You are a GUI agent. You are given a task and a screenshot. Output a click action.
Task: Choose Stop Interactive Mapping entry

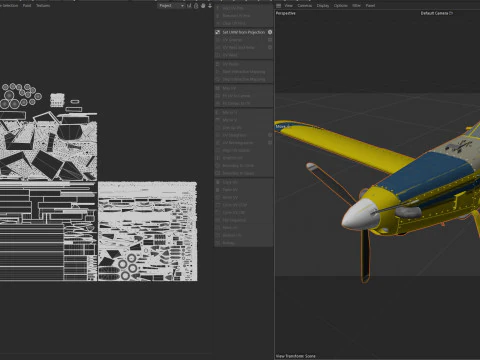pos(244,79)
